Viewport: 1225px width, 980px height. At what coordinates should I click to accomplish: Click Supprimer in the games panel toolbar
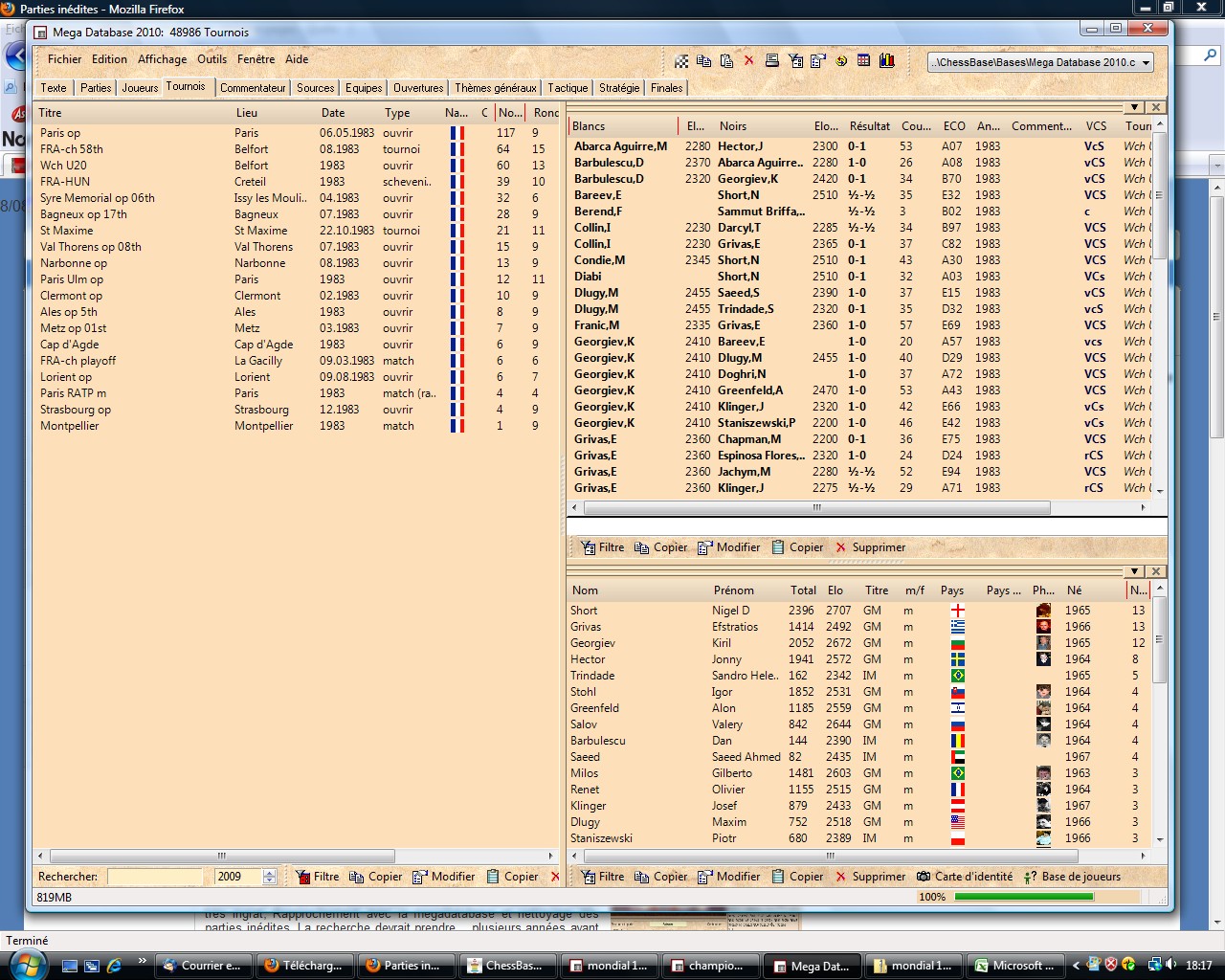point(871,547)
